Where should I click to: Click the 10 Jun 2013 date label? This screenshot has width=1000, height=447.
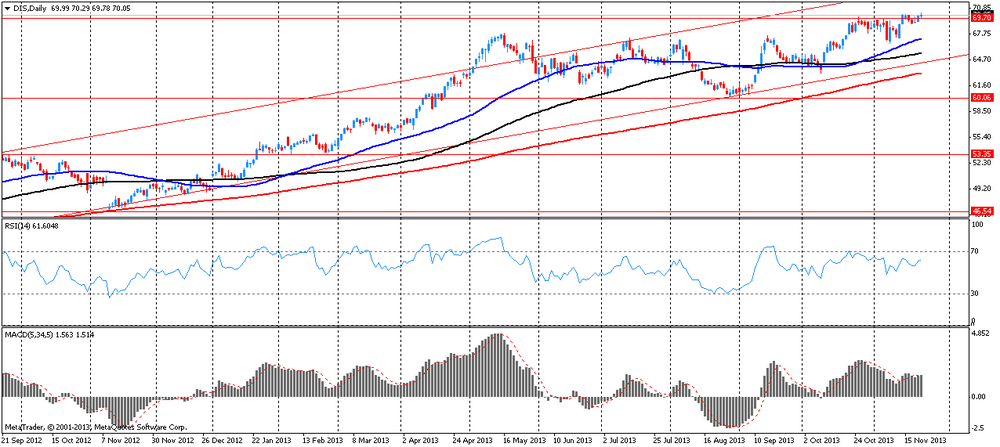tap(573, 441)
